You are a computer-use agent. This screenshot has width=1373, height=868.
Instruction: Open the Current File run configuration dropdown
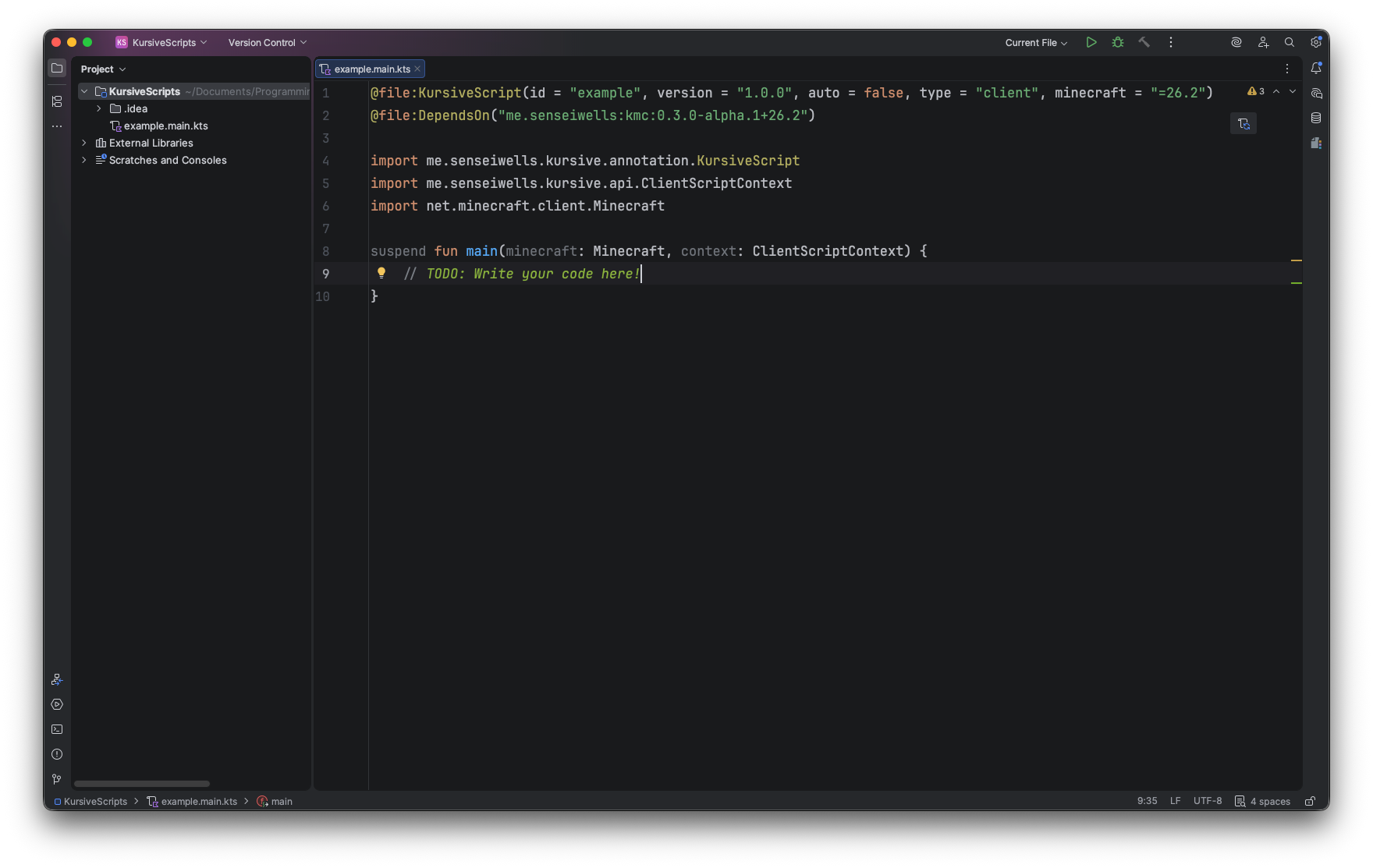(1036, 42)
